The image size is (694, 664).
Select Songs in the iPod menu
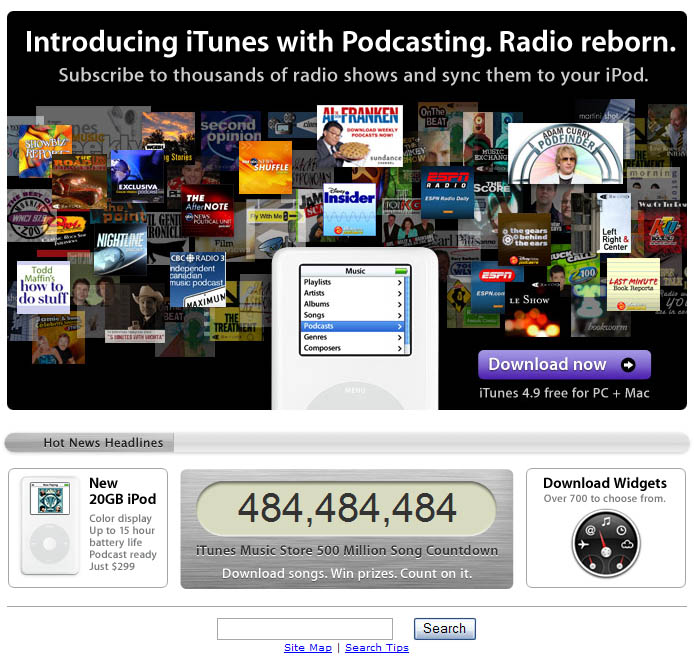click(x=353, y=315)
